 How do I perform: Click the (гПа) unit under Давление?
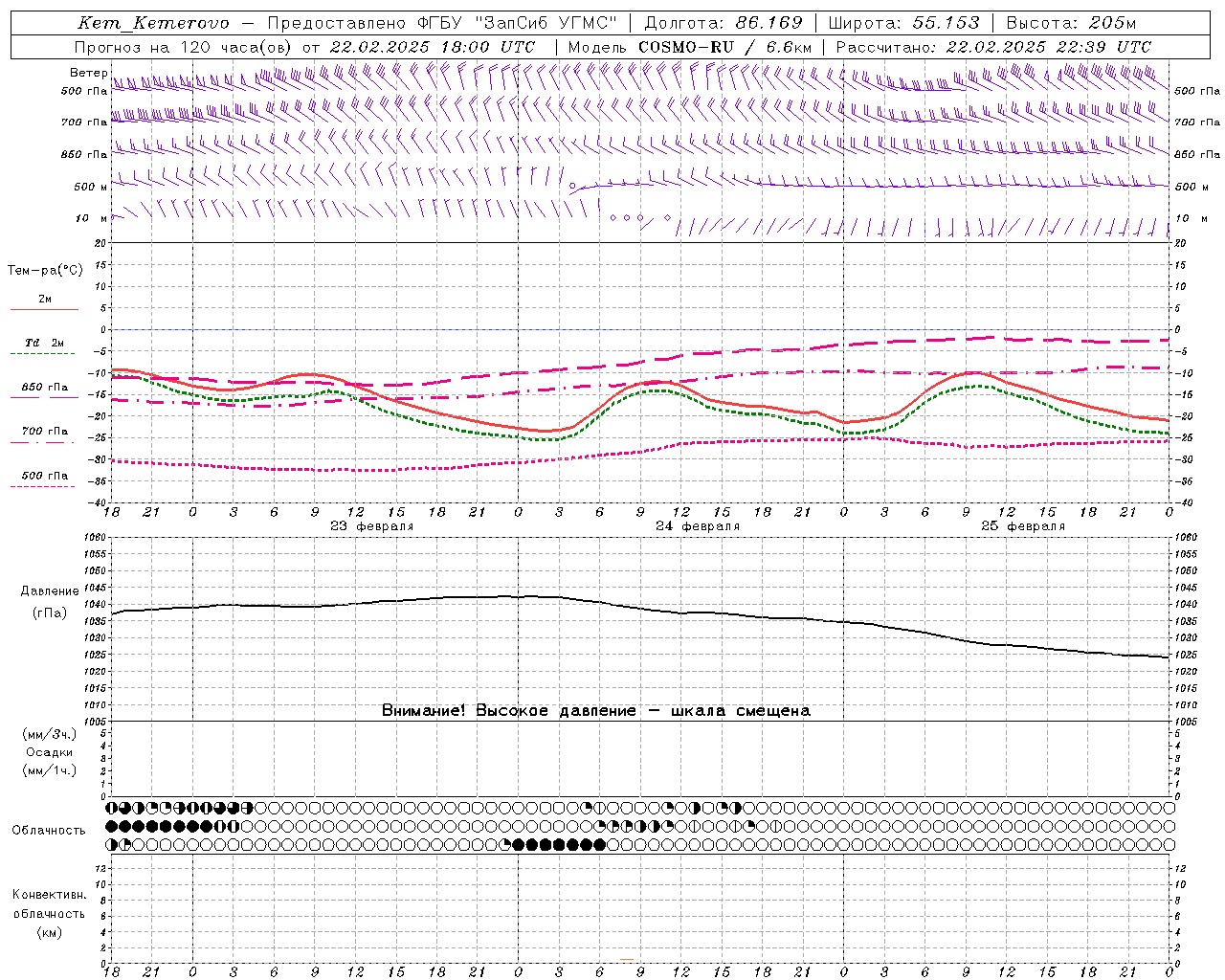click(50, 612)
